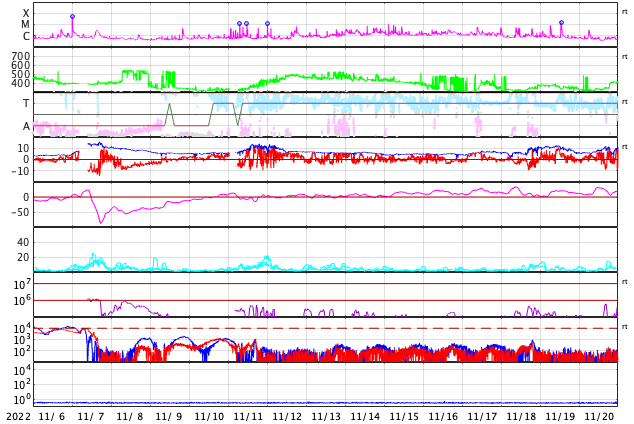Click the X flare class axis label
This screenshot has width=634, height=424.
click(26, 13)
